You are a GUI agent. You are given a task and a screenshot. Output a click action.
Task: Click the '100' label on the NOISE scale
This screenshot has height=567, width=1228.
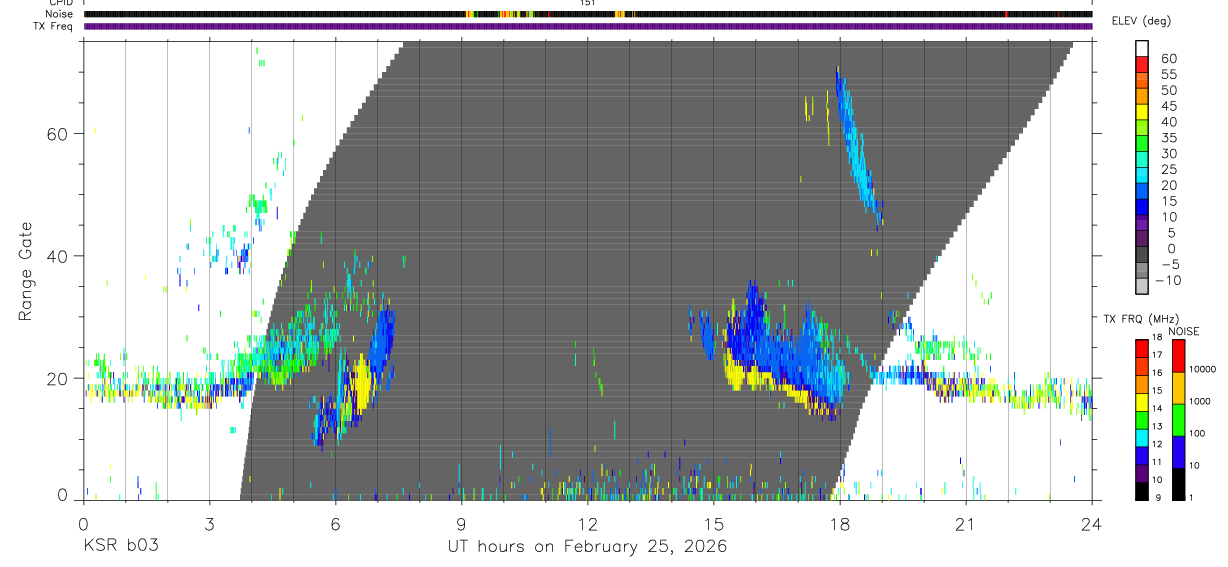(x=1199, y=433)
